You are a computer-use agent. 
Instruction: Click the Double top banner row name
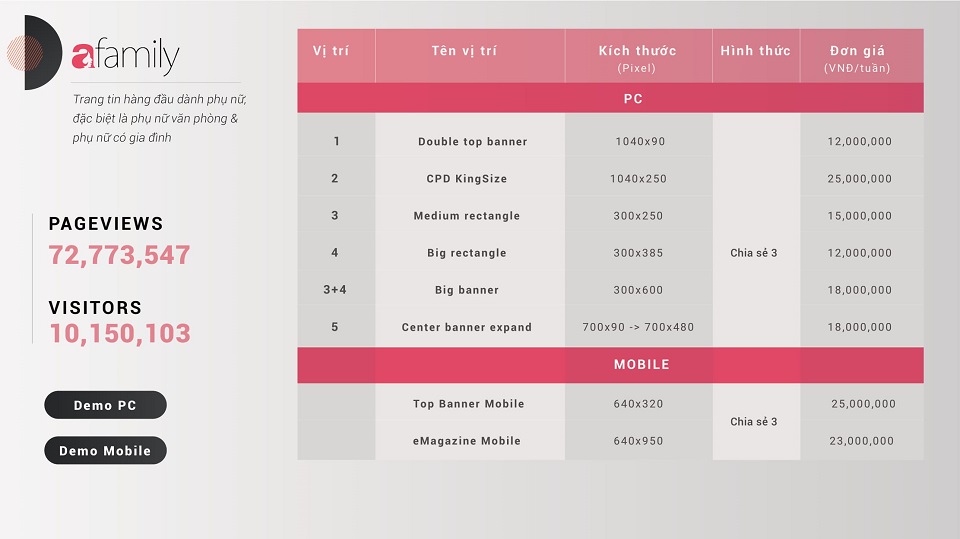[472, 142]
